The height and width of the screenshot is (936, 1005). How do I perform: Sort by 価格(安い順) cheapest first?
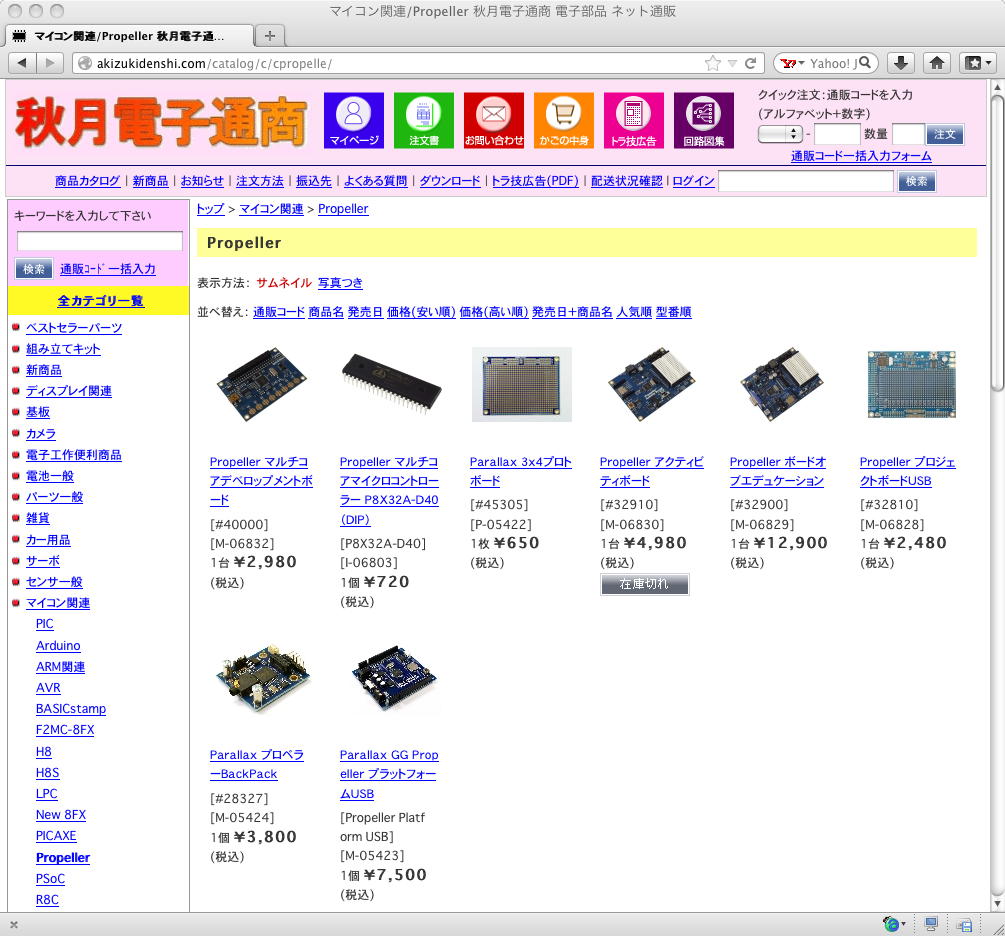point(421,312)
